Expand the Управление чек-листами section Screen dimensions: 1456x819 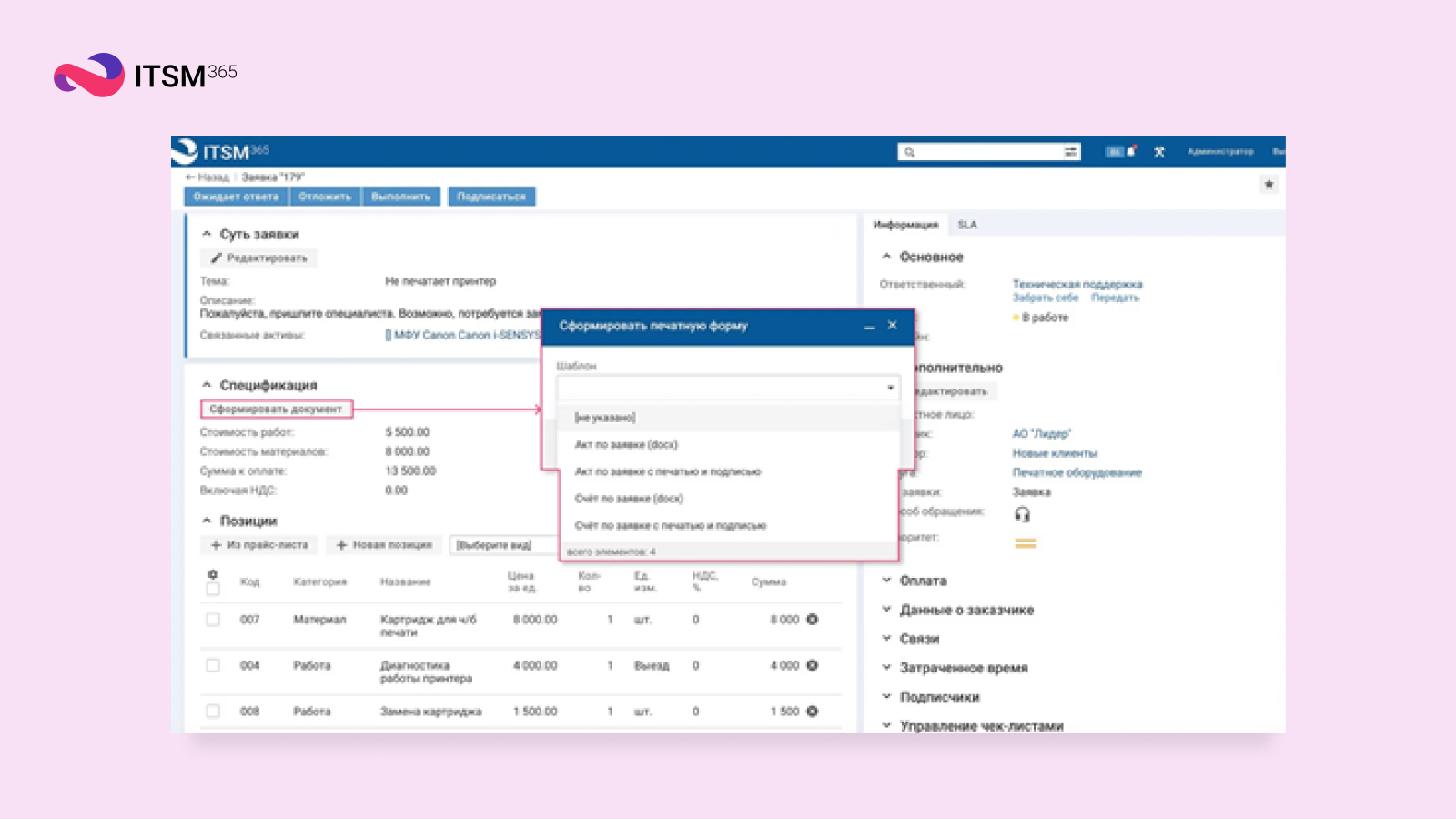[886, 726]
